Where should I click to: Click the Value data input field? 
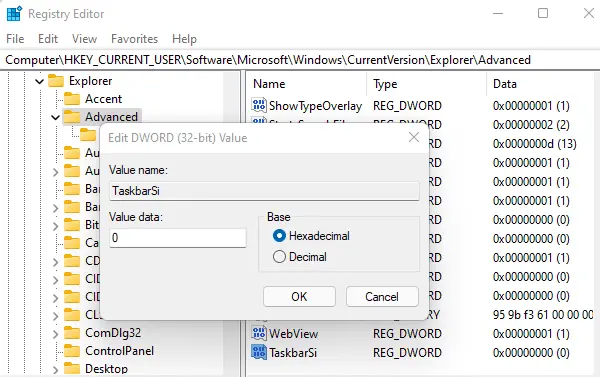178,238
